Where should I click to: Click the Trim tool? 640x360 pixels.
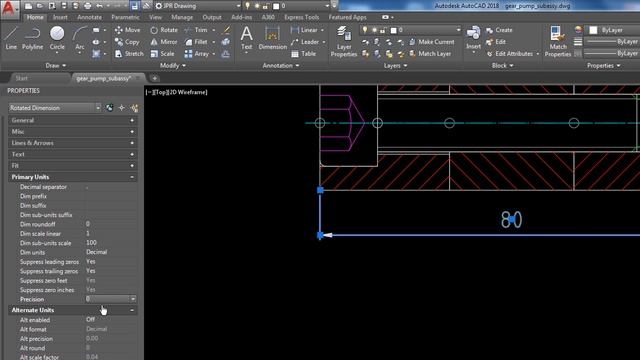[196, 30]
